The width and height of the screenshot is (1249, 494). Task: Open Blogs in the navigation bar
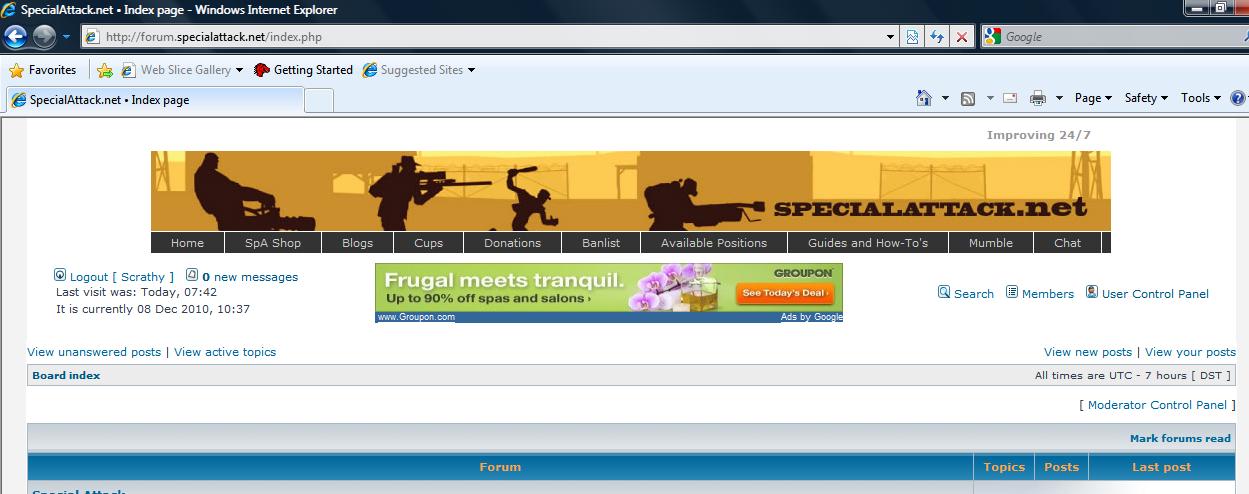[357, 243]
